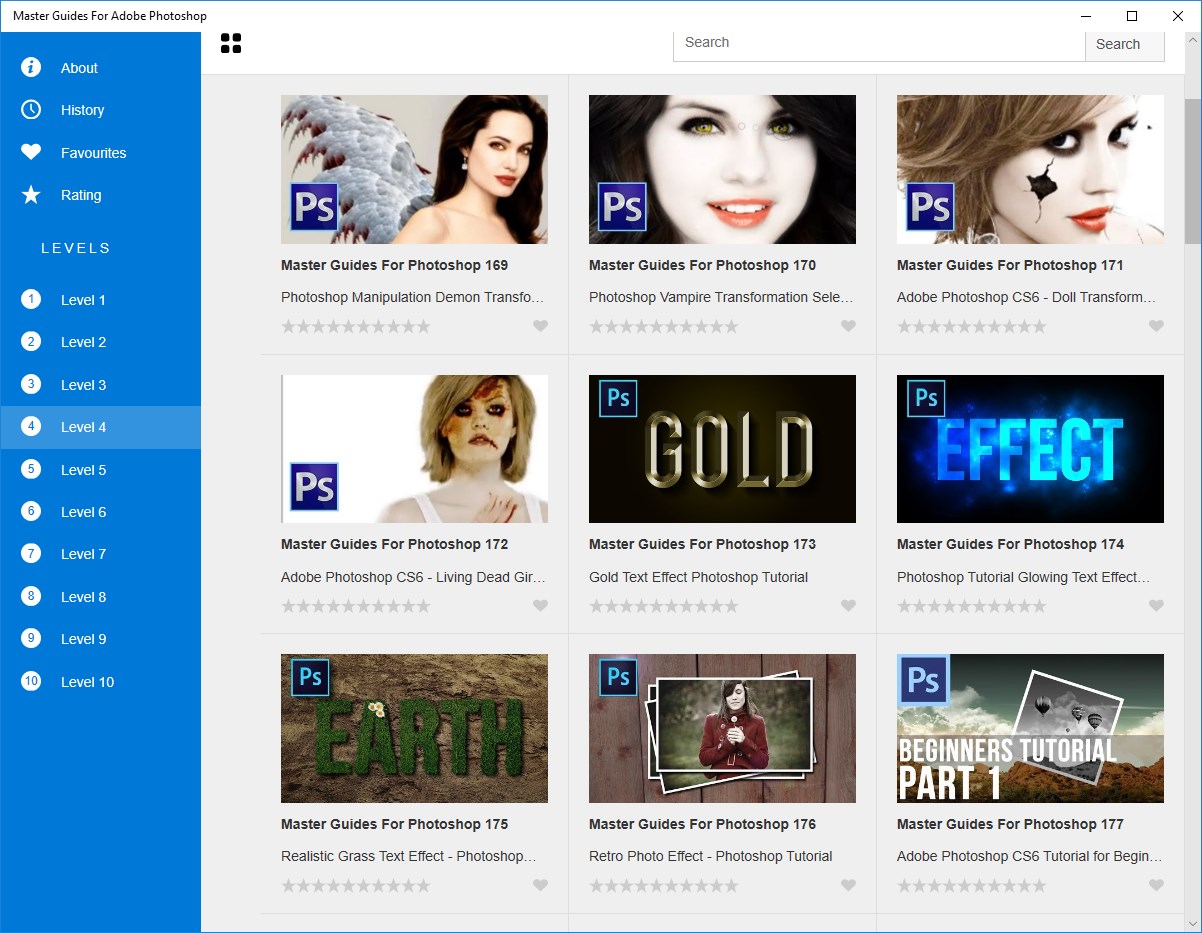Click the Level 6 number badge
Screen dimensions: 1202x933
tap(31, 511)
